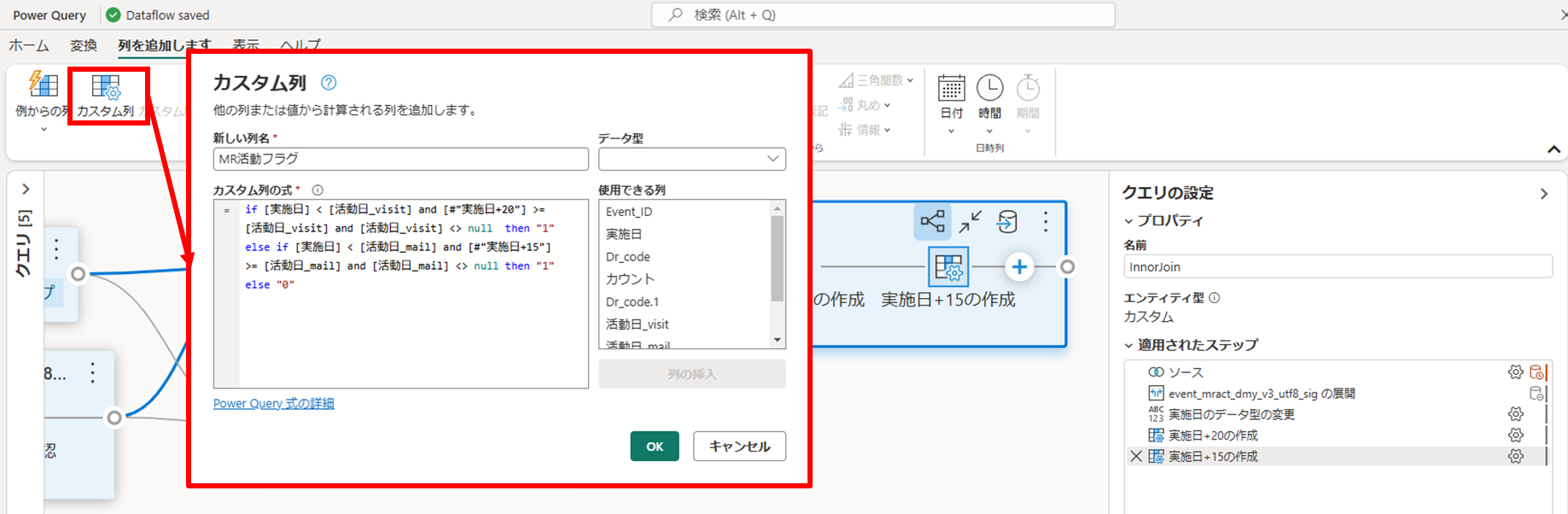Open the 日付 column tool
Screen dimensions: 1568x514
pyautogui.click(x=951, y=88)
